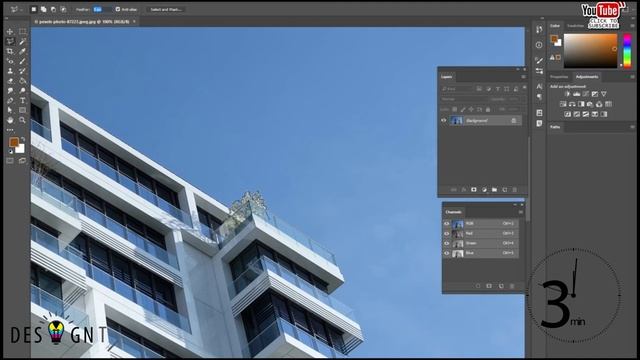The height and width of the screenshot is (360, 640).
Task: Select the Move tool
Action: coord(10,31)
